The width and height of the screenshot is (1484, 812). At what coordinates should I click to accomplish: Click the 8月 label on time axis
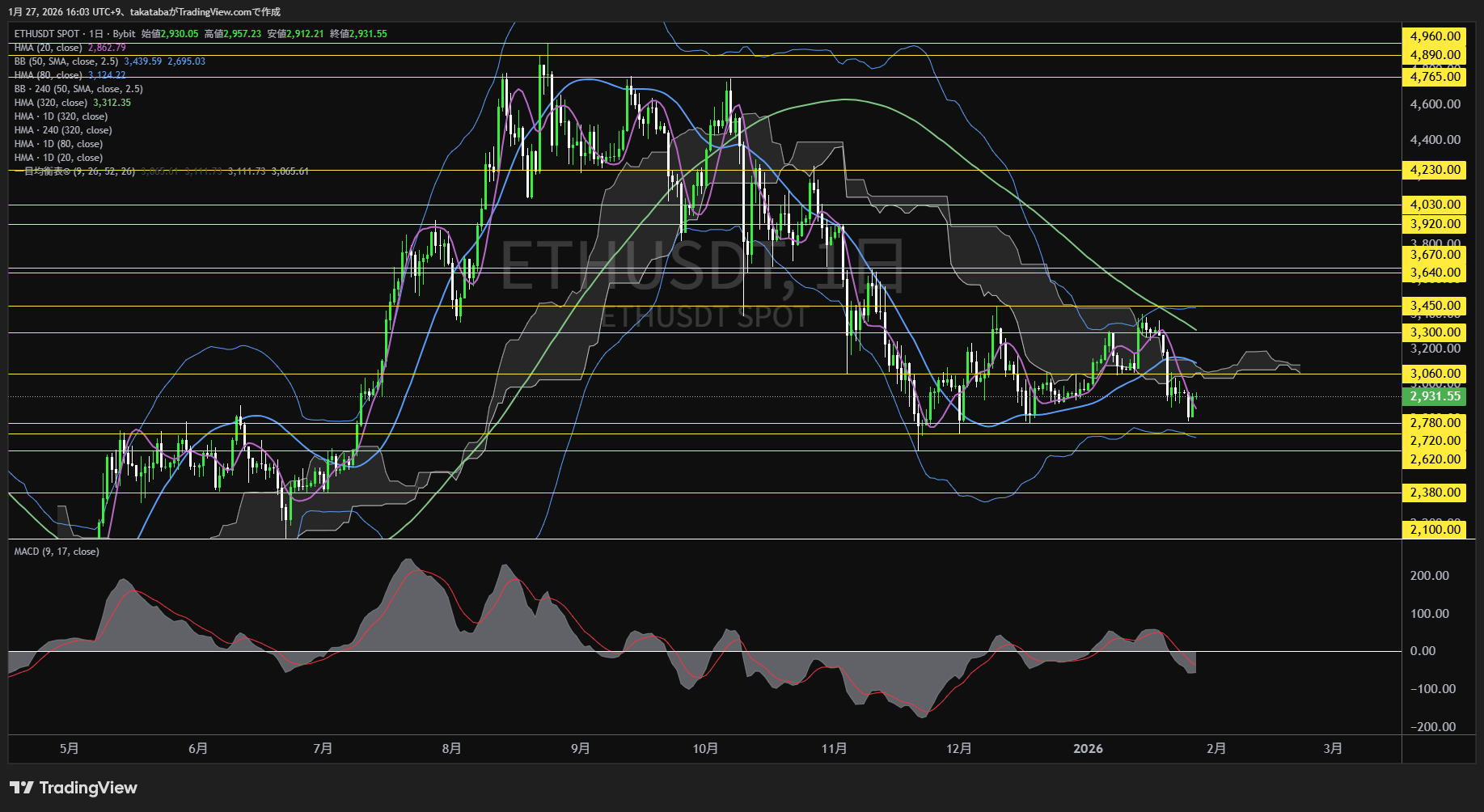coord(452,749)
